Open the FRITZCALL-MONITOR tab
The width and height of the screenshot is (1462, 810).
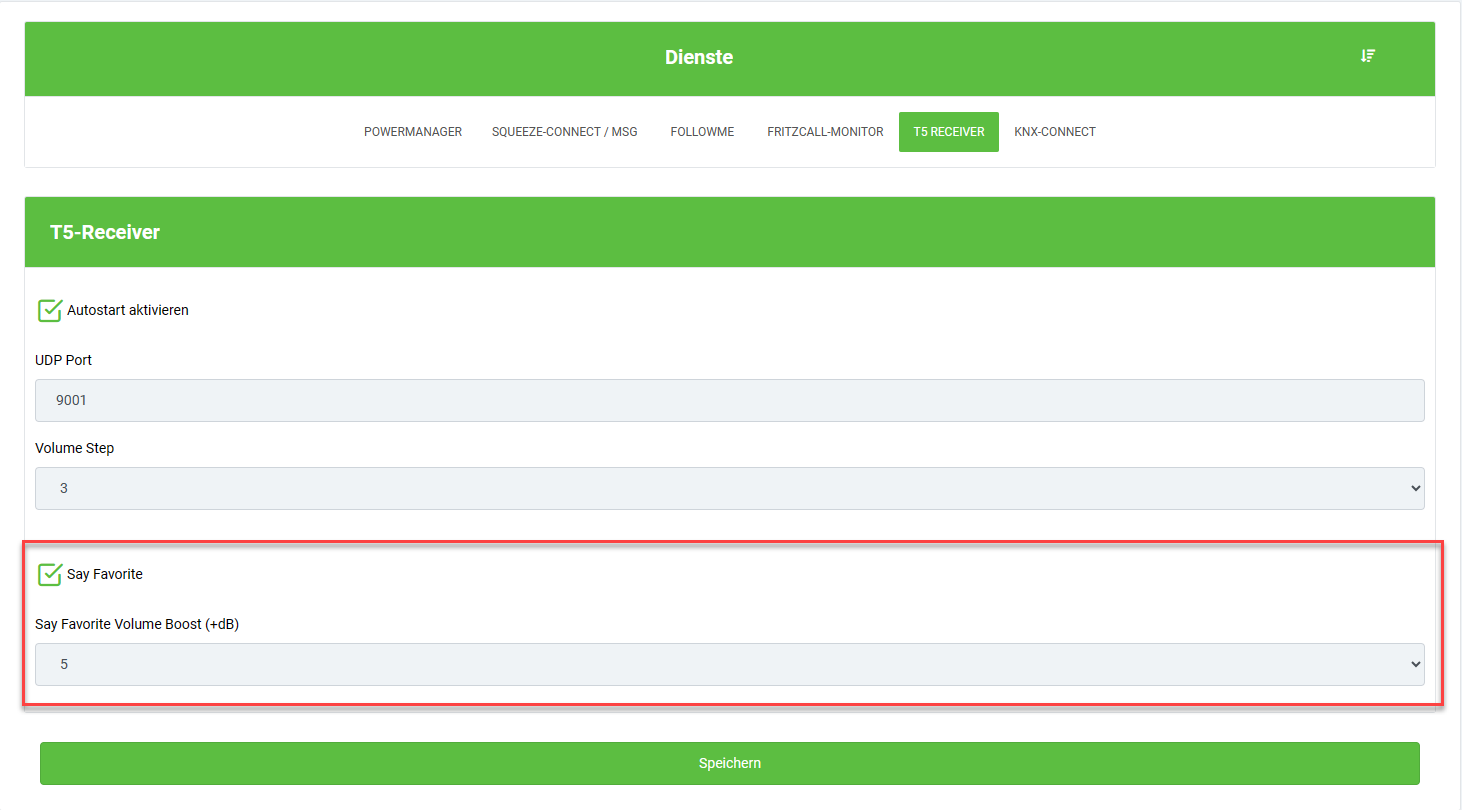tap(825, 132)
